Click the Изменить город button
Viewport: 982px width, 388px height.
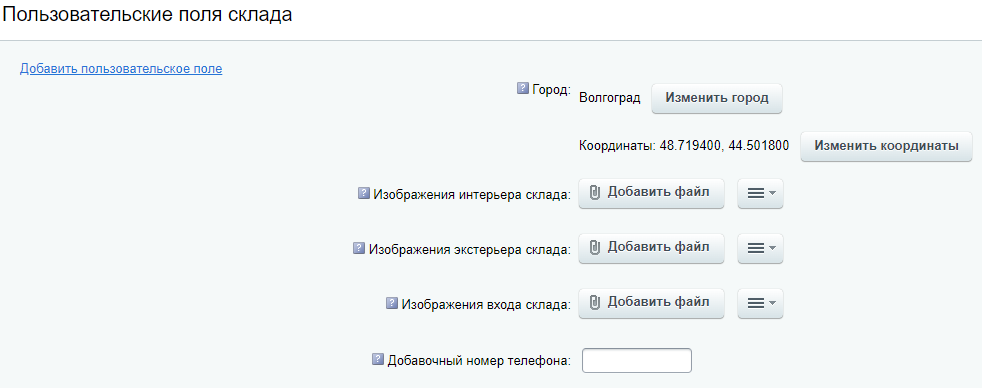click(x=717, y=98)
